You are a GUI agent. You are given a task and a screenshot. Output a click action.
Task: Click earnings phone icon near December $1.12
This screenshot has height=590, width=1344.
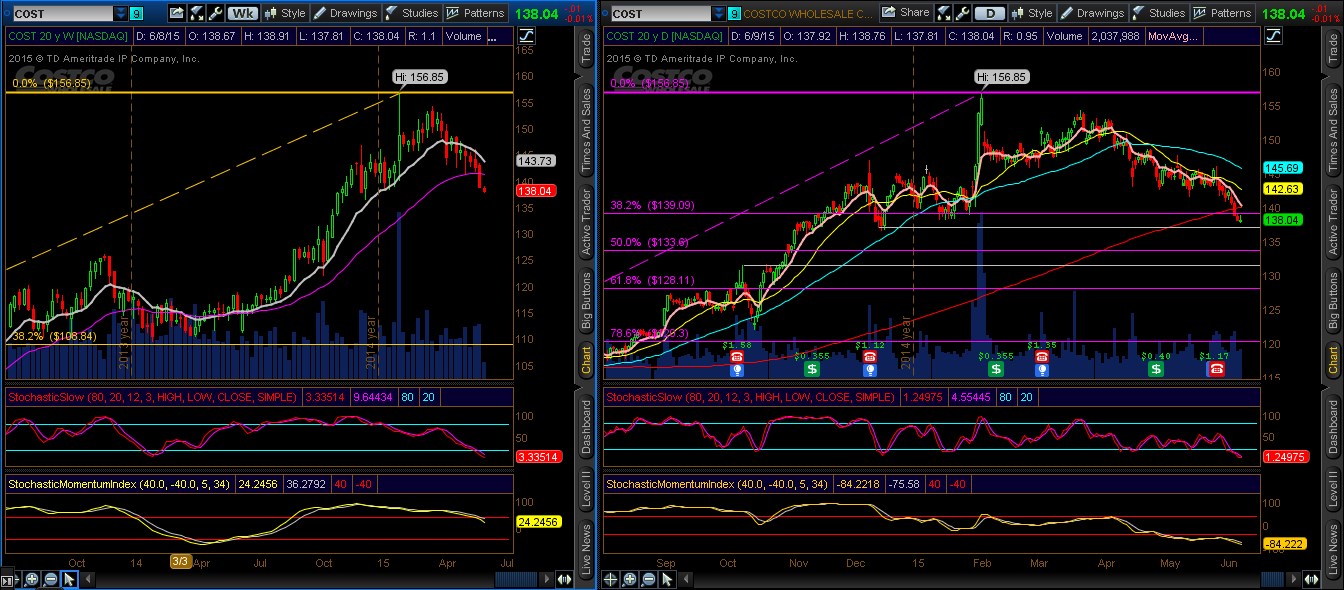(x=871, y=356)
